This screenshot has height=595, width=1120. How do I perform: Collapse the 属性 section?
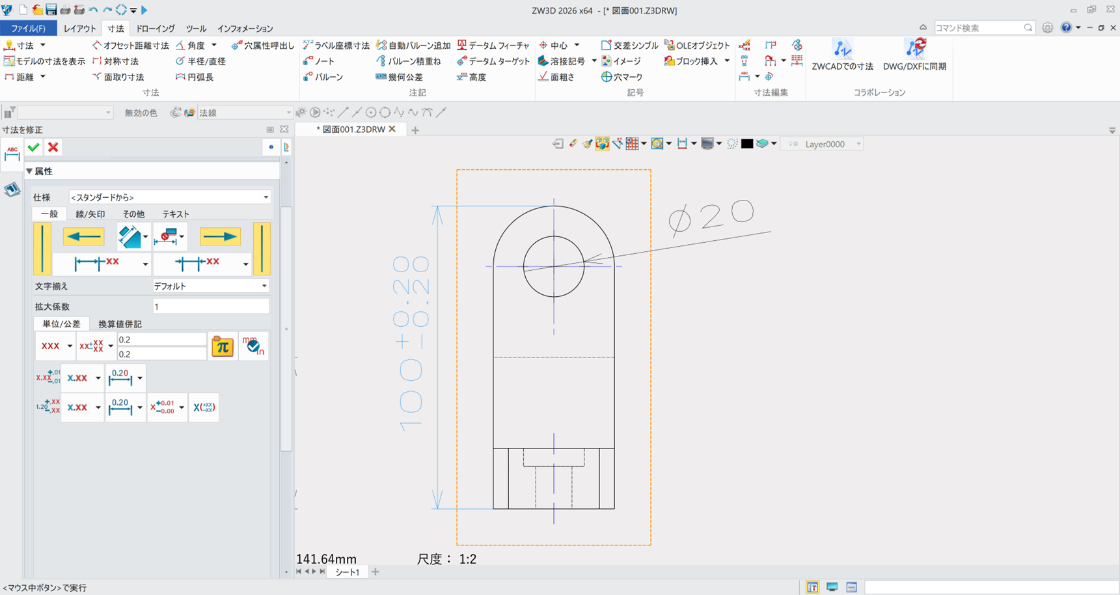[x=30, y=171]
